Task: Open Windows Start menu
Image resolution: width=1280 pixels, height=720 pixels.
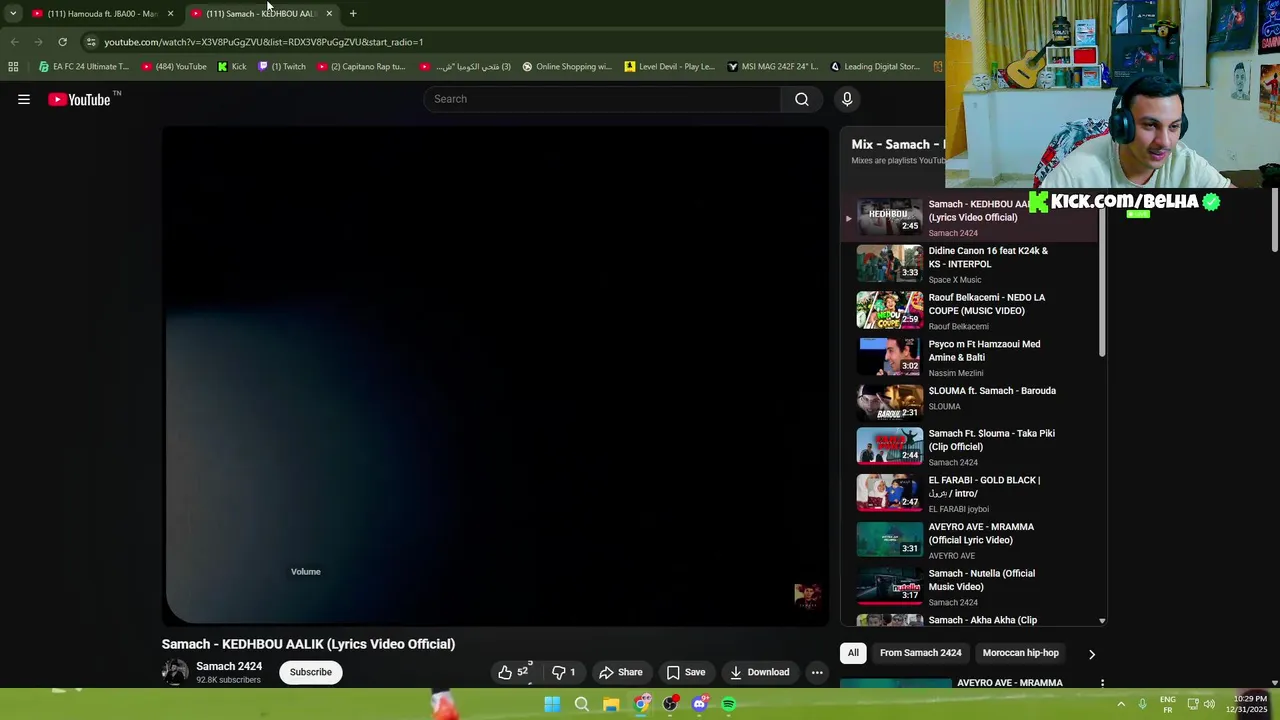Action: (x=552, y=704)
